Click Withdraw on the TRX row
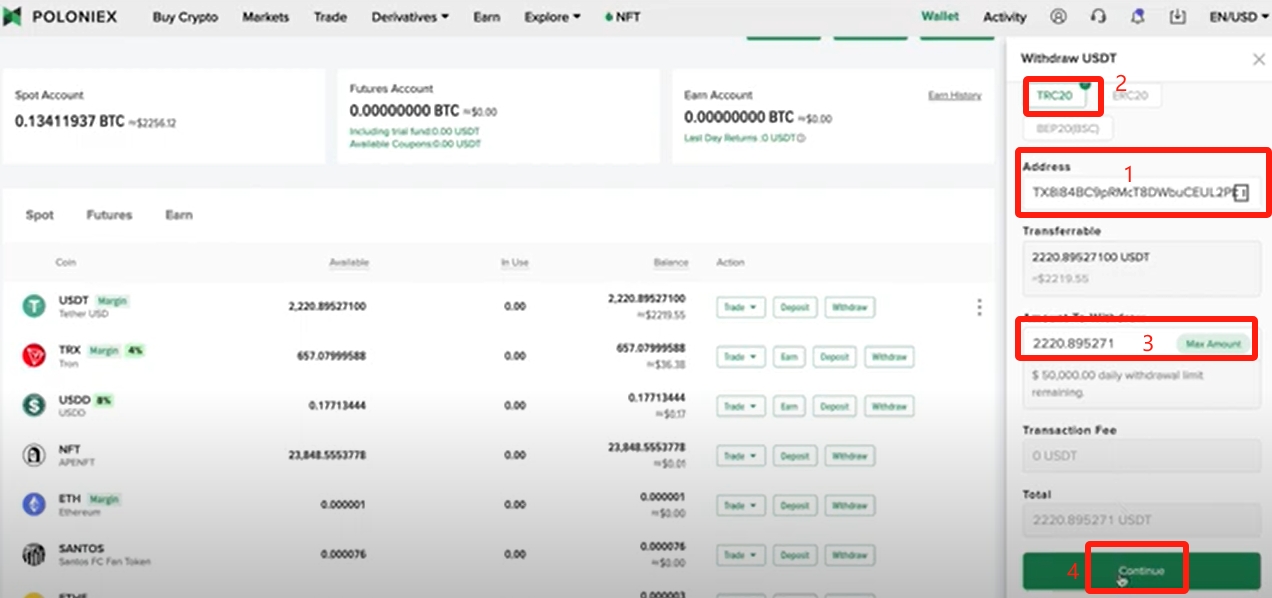This screenshot has height=598, width=1272. (889, 357)
